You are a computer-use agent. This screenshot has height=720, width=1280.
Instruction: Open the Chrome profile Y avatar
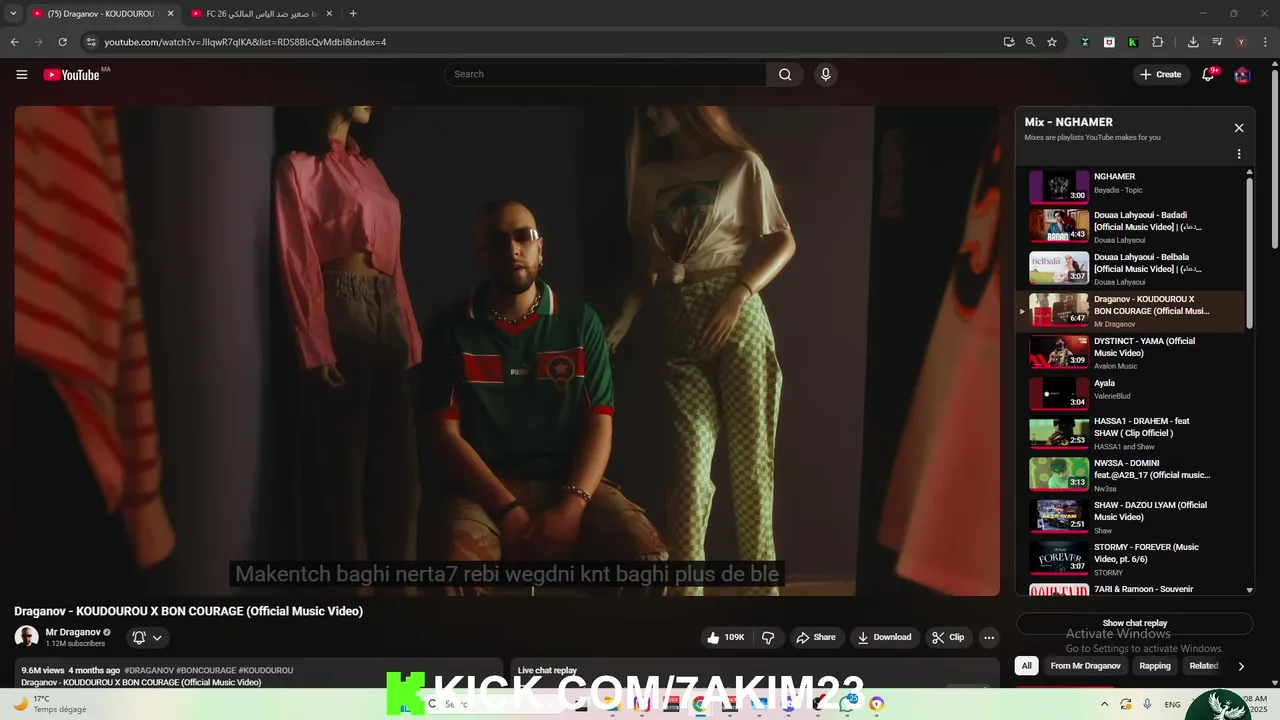tap(1241, 42)
